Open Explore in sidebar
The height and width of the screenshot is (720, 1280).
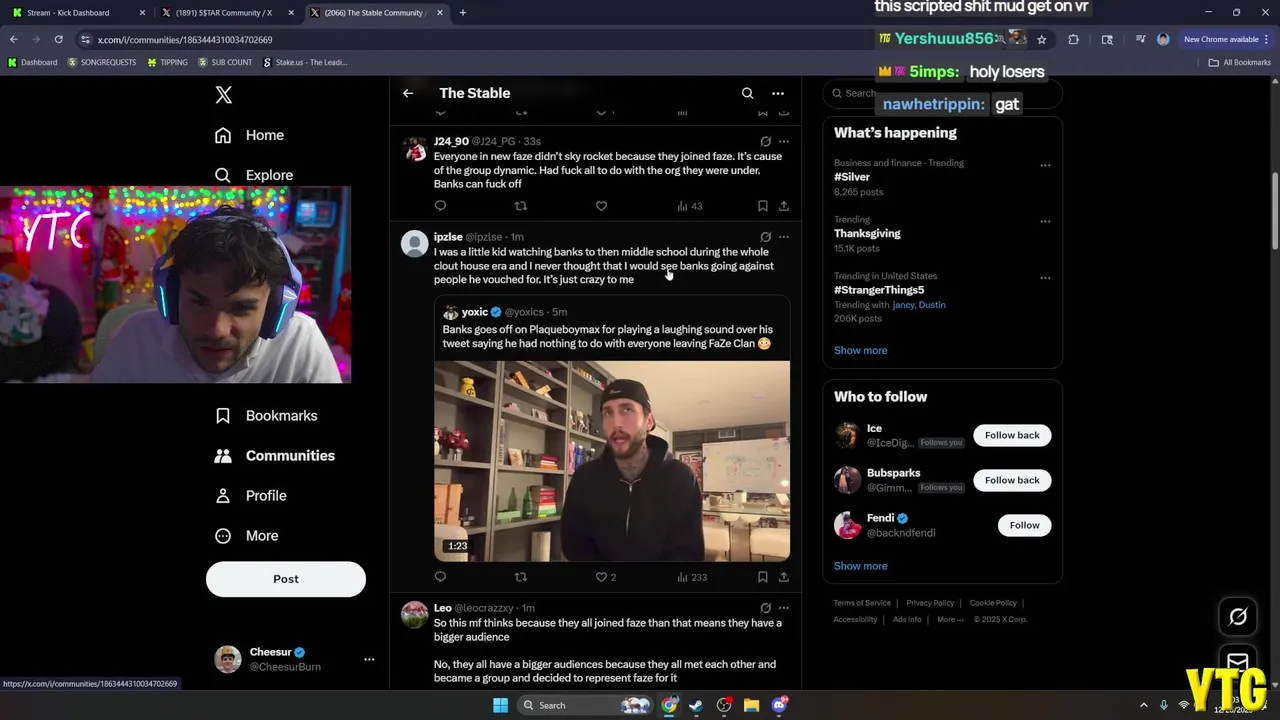[x=254, y=175]
